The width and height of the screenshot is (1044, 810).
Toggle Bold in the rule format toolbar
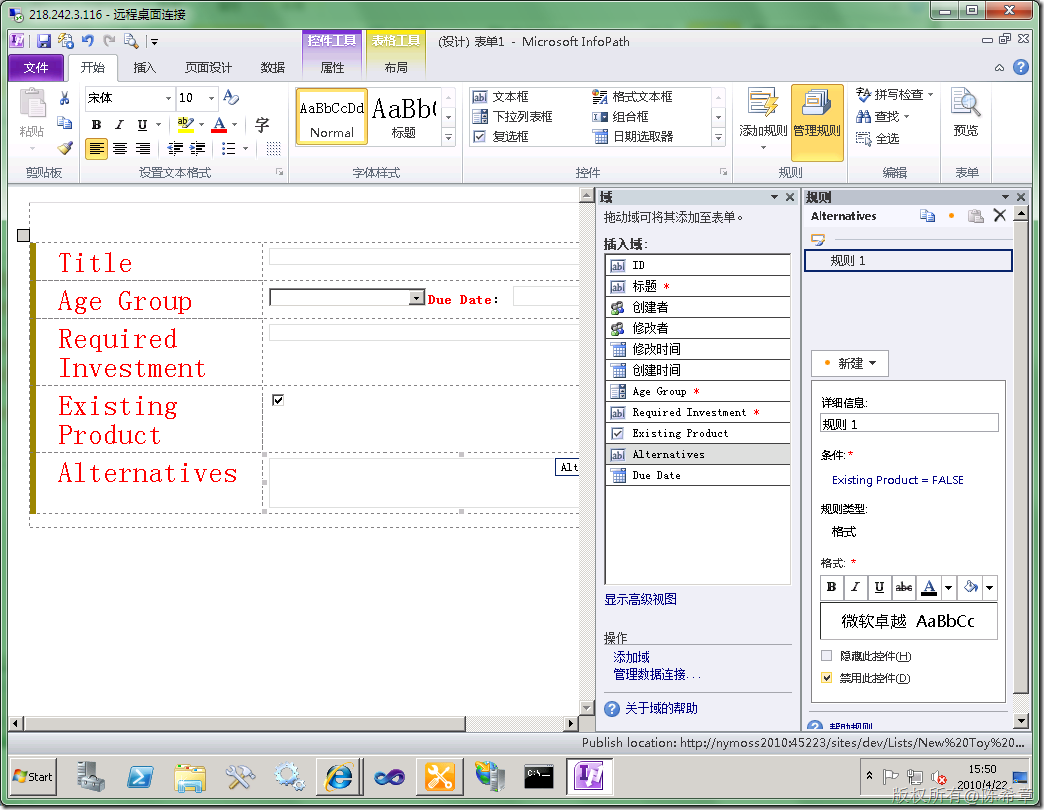pyautogui.click(x=832, y=587)
